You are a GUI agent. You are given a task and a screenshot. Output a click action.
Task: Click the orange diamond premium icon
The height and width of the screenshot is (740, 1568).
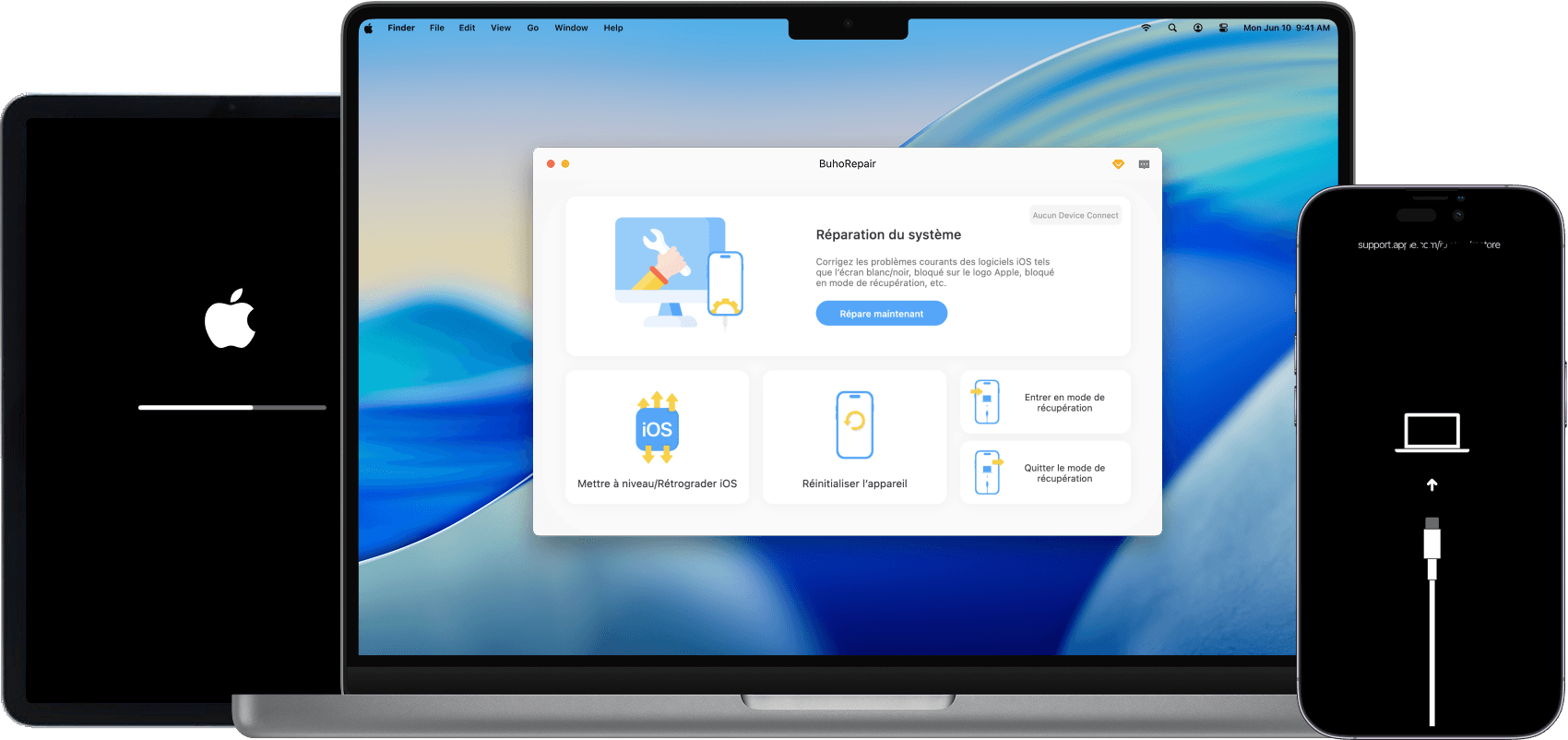pyautogui.click(x=1118, y=164)
